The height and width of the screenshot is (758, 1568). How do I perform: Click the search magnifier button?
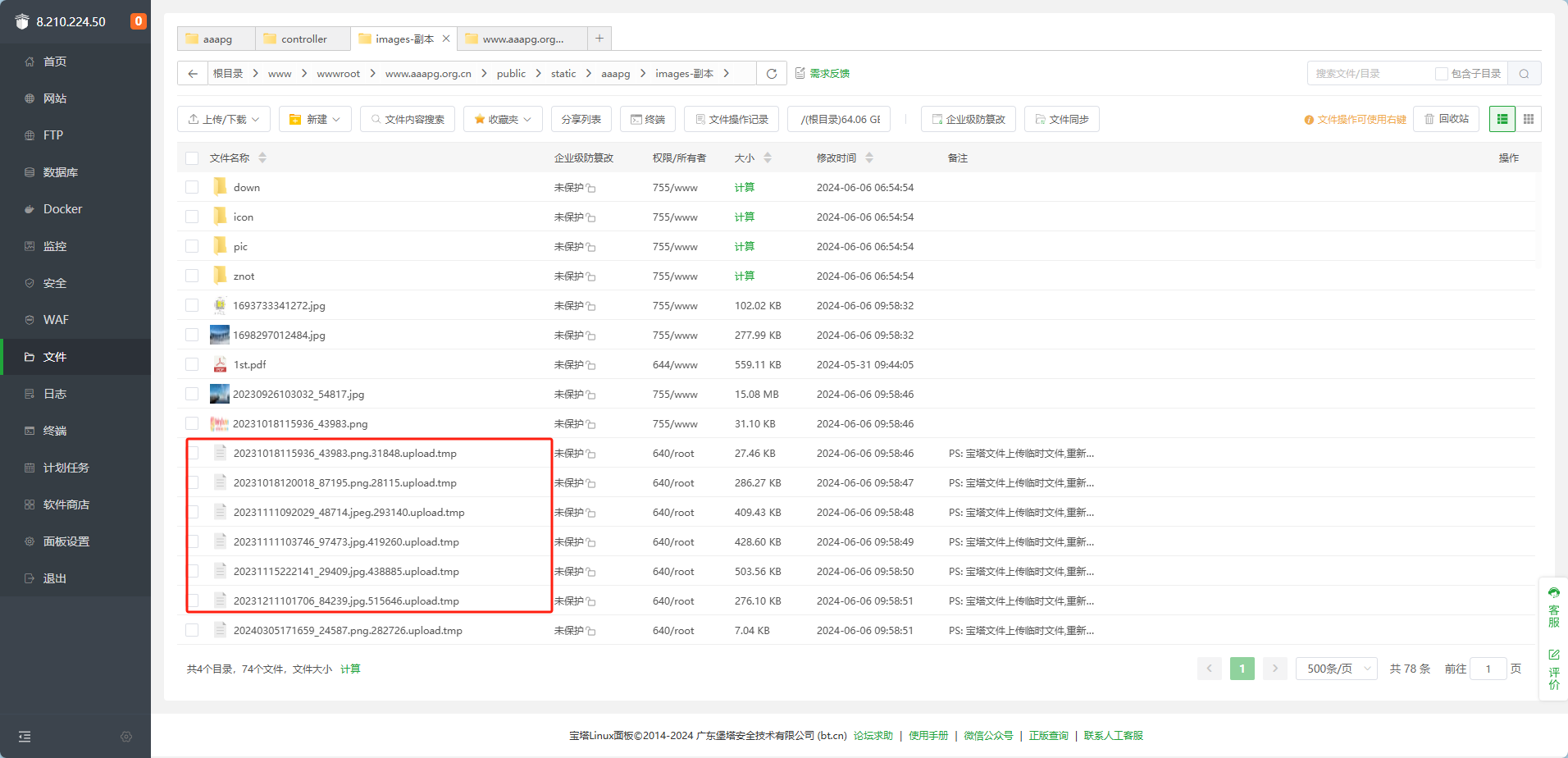pos(1525,74)
